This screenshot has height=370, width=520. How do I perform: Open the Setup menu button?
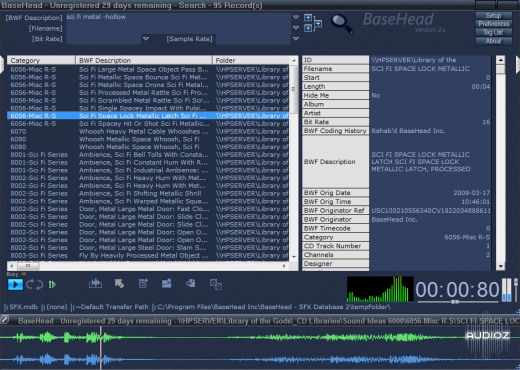click(493, 16)
